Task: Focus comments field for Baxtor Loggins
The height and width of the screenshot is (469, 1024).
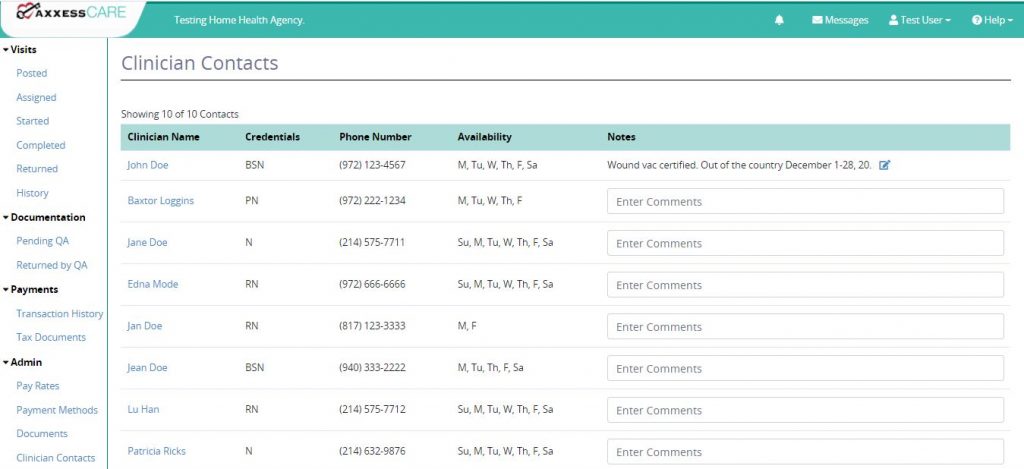Action: pos(805,201)
